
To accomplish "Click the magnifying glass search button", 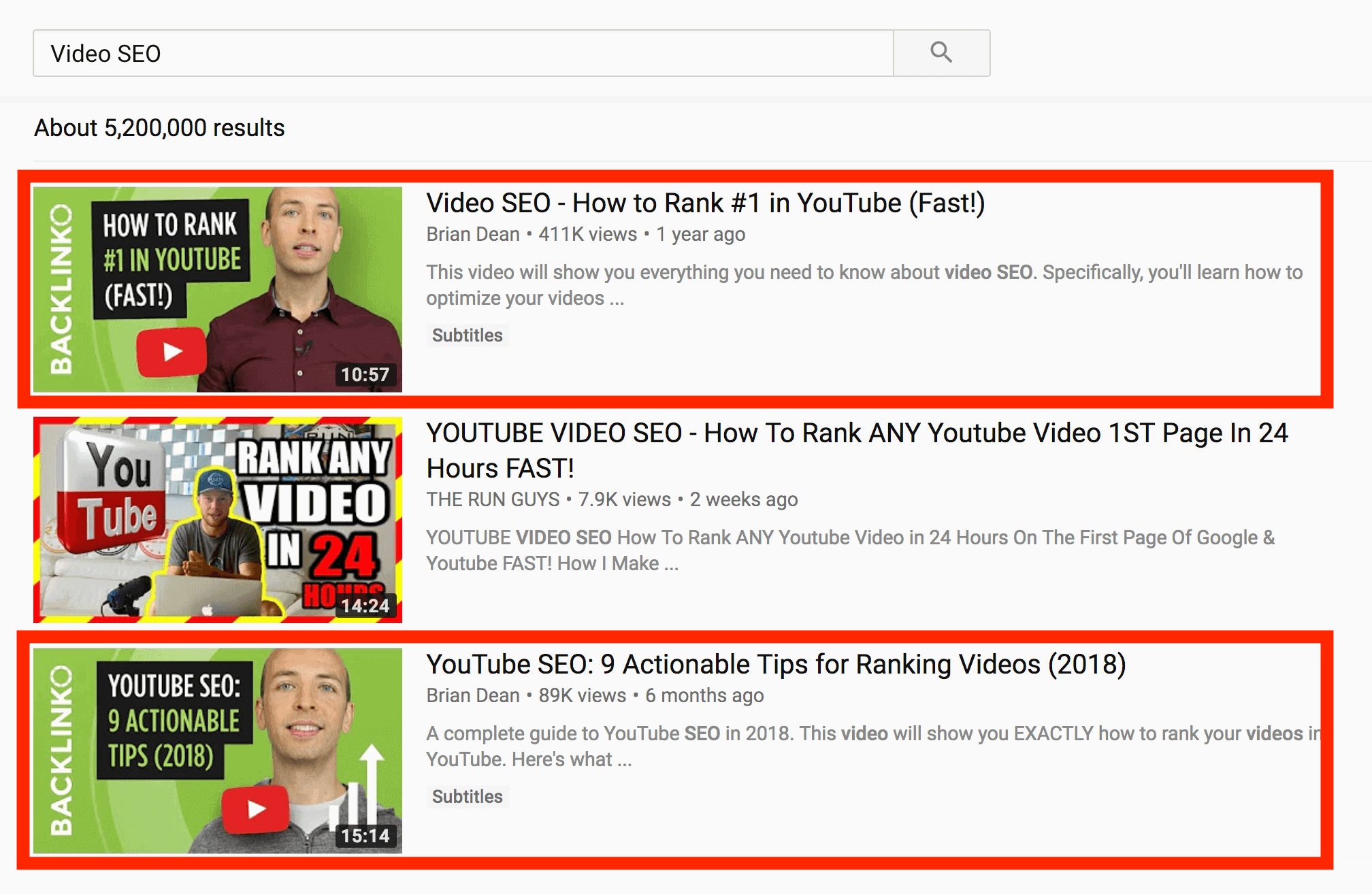I will pyautogui.click(x=941, y=53).
